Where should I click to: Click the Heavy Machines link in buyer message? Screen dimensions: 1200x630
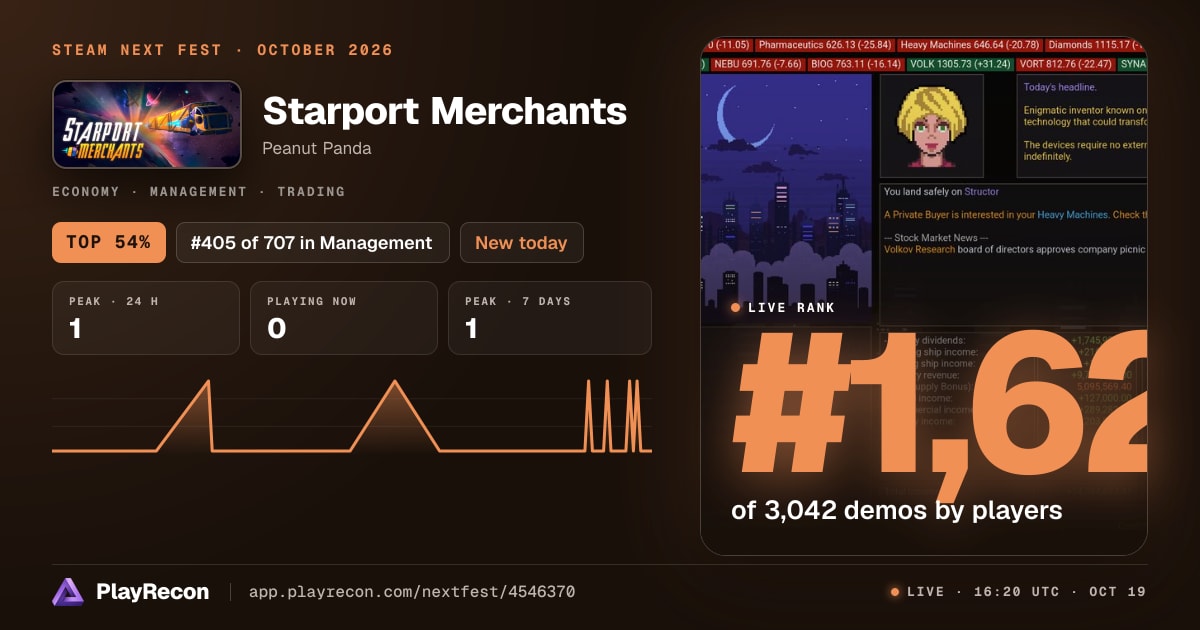[1072, 215]
